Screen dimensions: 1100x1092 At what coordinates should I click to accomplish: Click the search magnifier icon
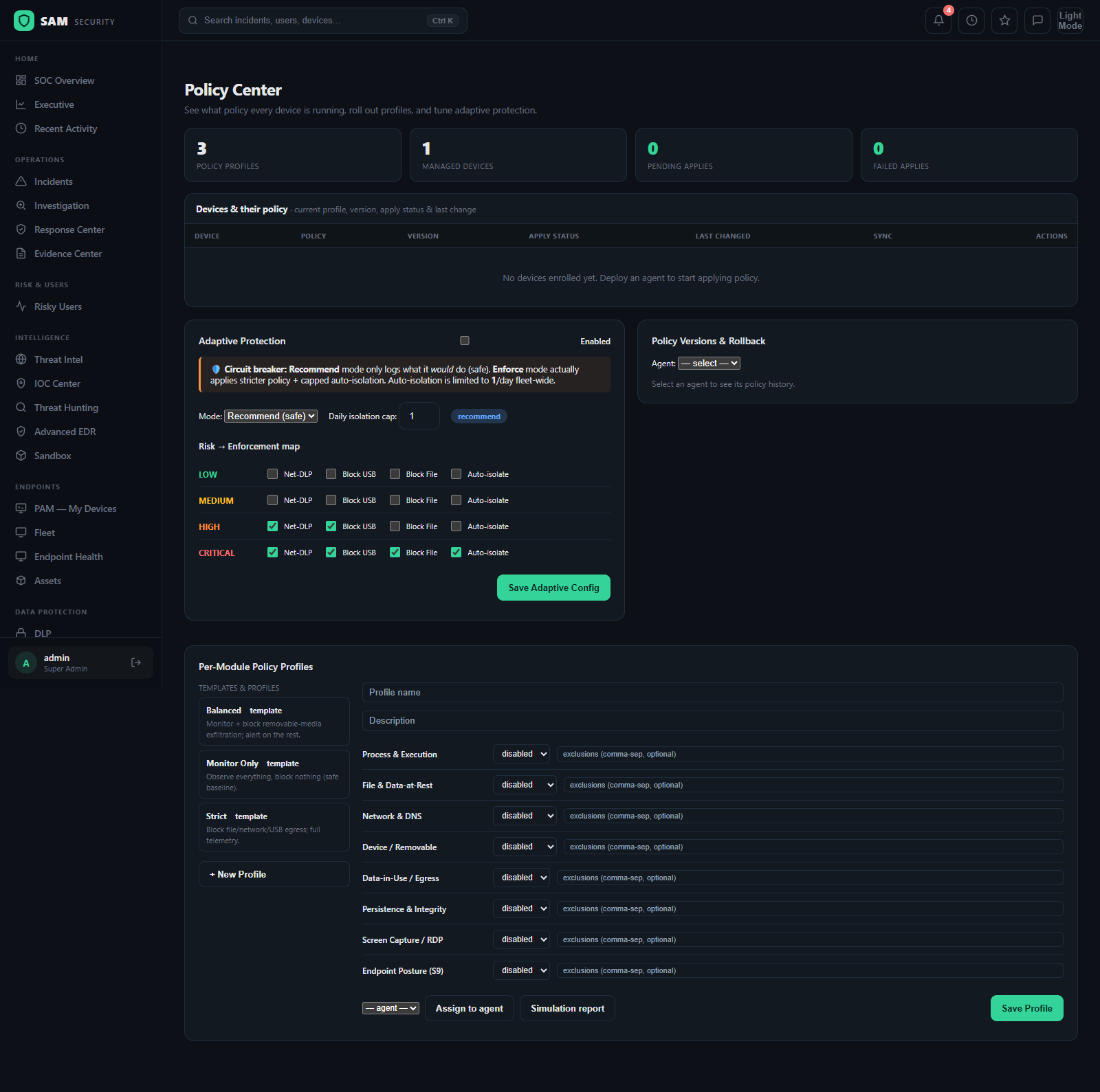coord(193,21)
